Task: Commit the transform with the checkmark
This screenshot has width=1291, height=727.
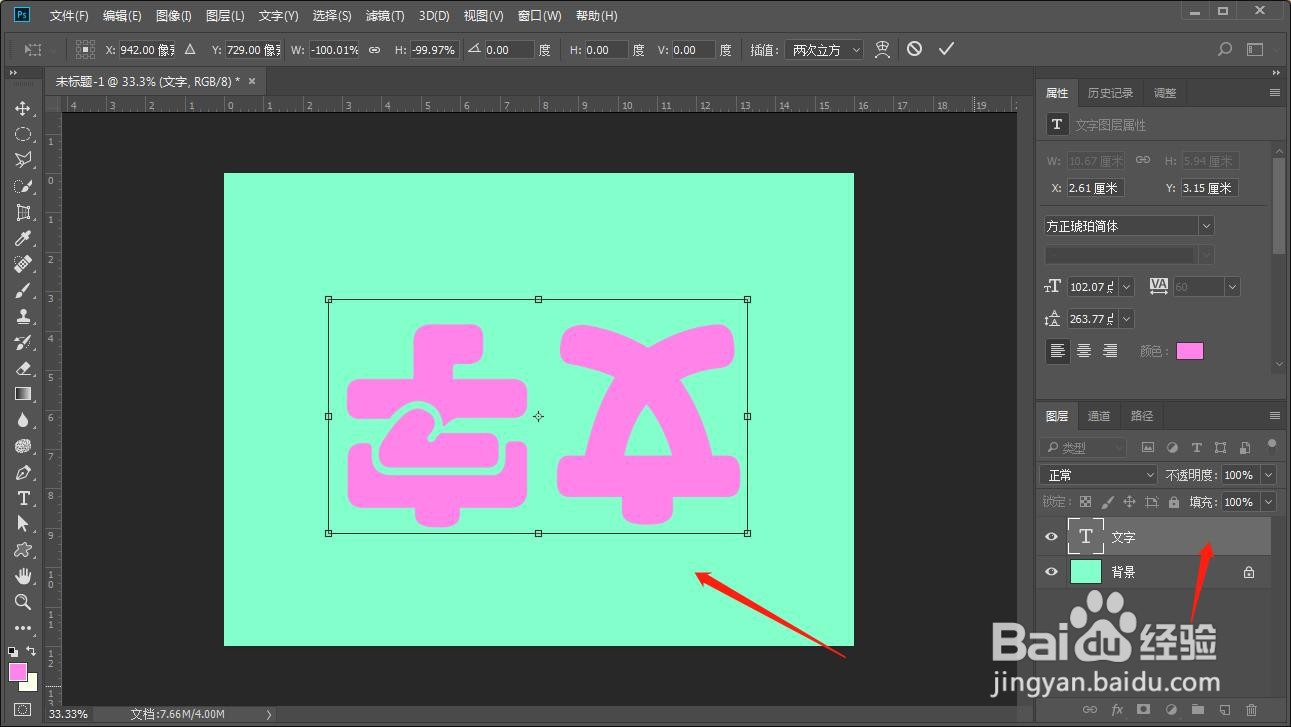Action: point(946,49)
